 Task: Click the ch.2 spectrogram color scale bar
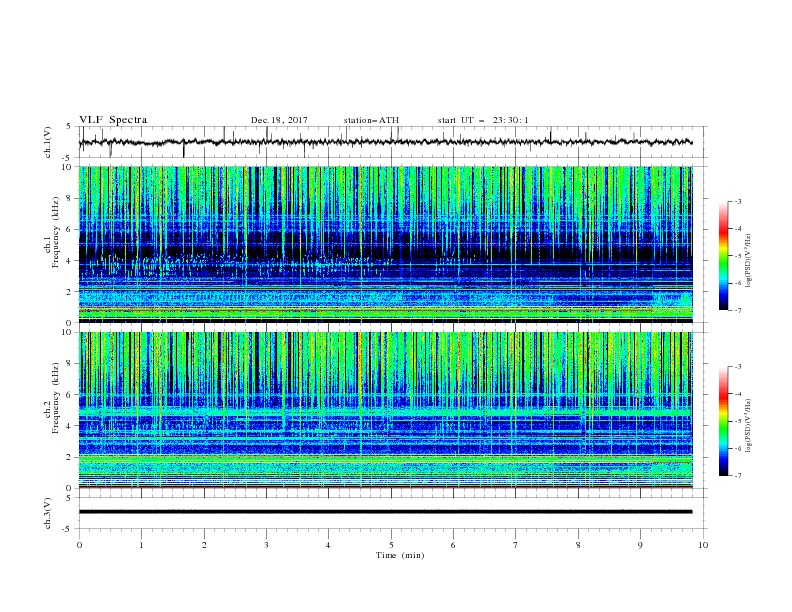tap(724, 421)
